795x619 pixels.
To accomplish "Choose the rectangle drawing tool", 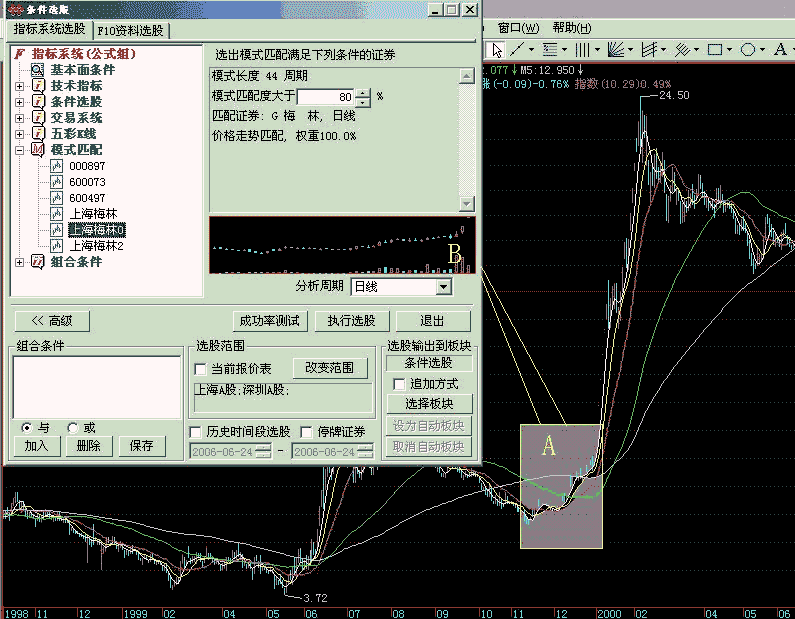I will (715, 49).
